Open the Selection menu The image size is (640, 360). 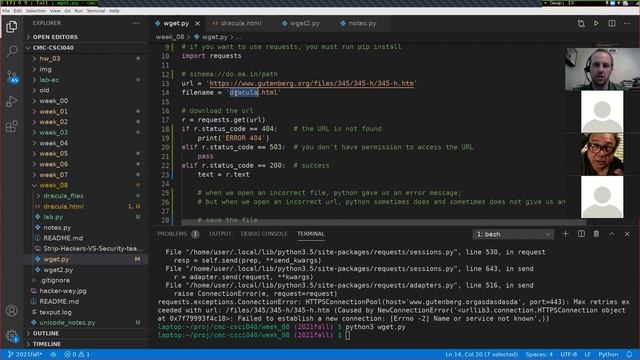pyautogui.click(x=36, y=11)
